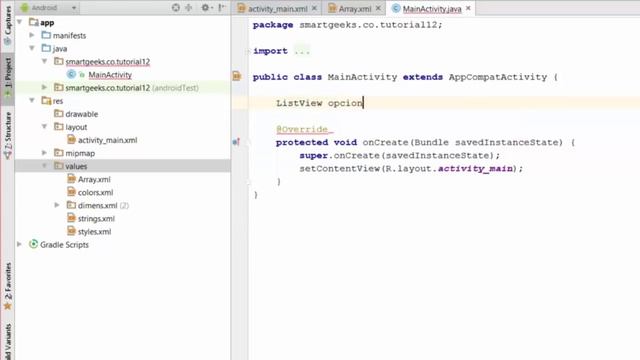Image resolution: width=640 pixels, height=360 pixels.
Task: Click the strings.xml file icon
Action: 71,218
